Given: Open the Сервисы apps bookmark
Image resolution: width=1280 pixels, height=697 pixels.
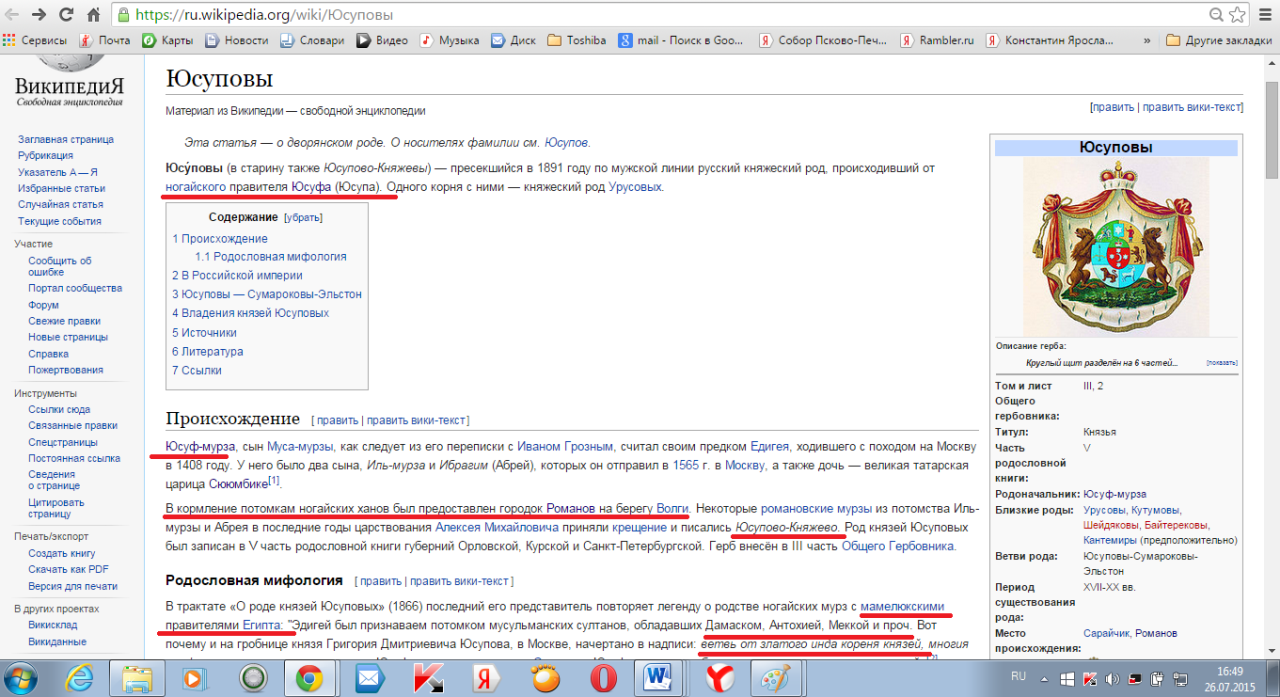Looking at the screenshot, I should pyautogui.click(x=35, y=40).
